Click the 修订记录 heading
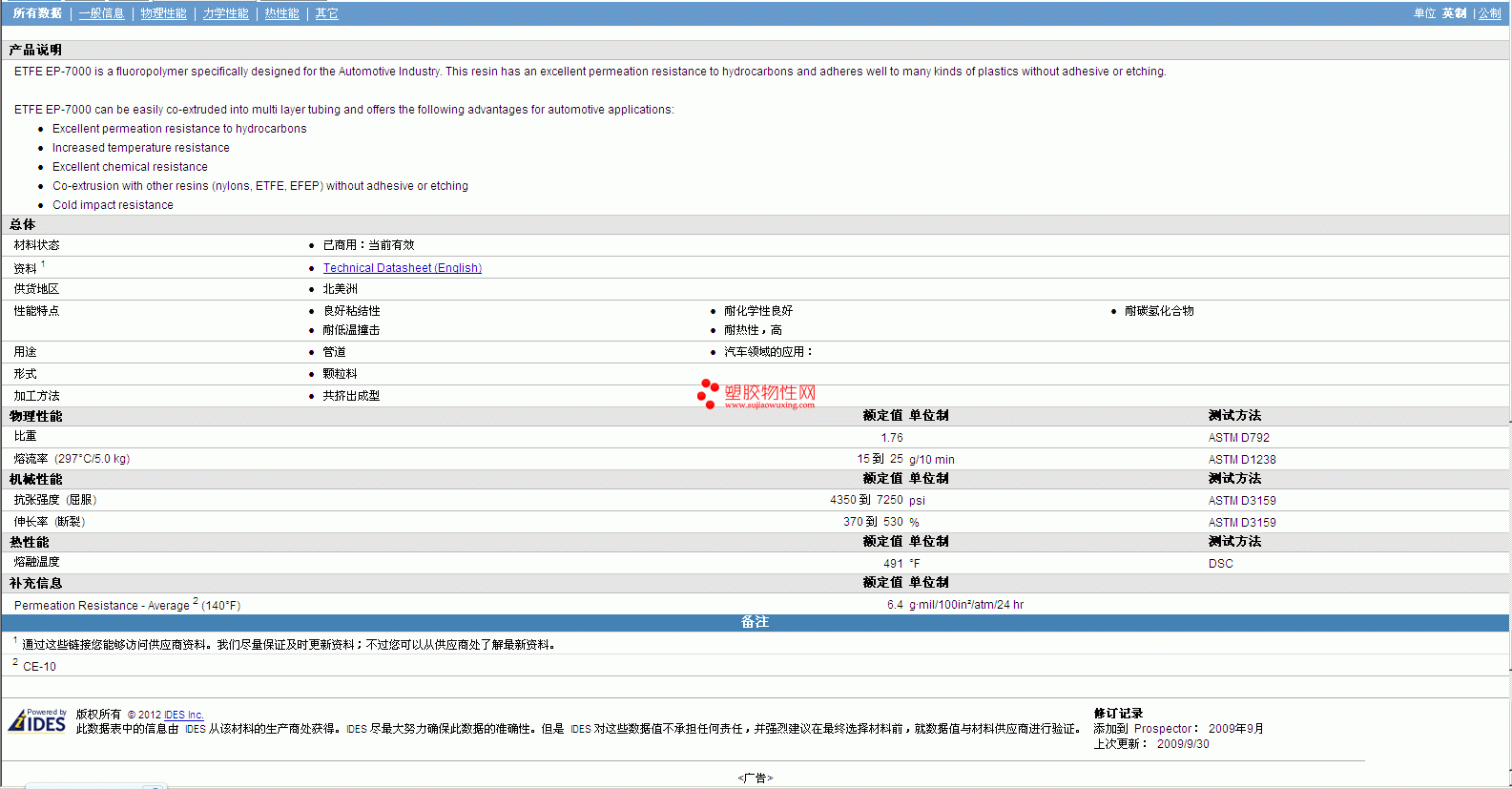This screenshot has width=1512, height=789. [x=1118, y=714]
